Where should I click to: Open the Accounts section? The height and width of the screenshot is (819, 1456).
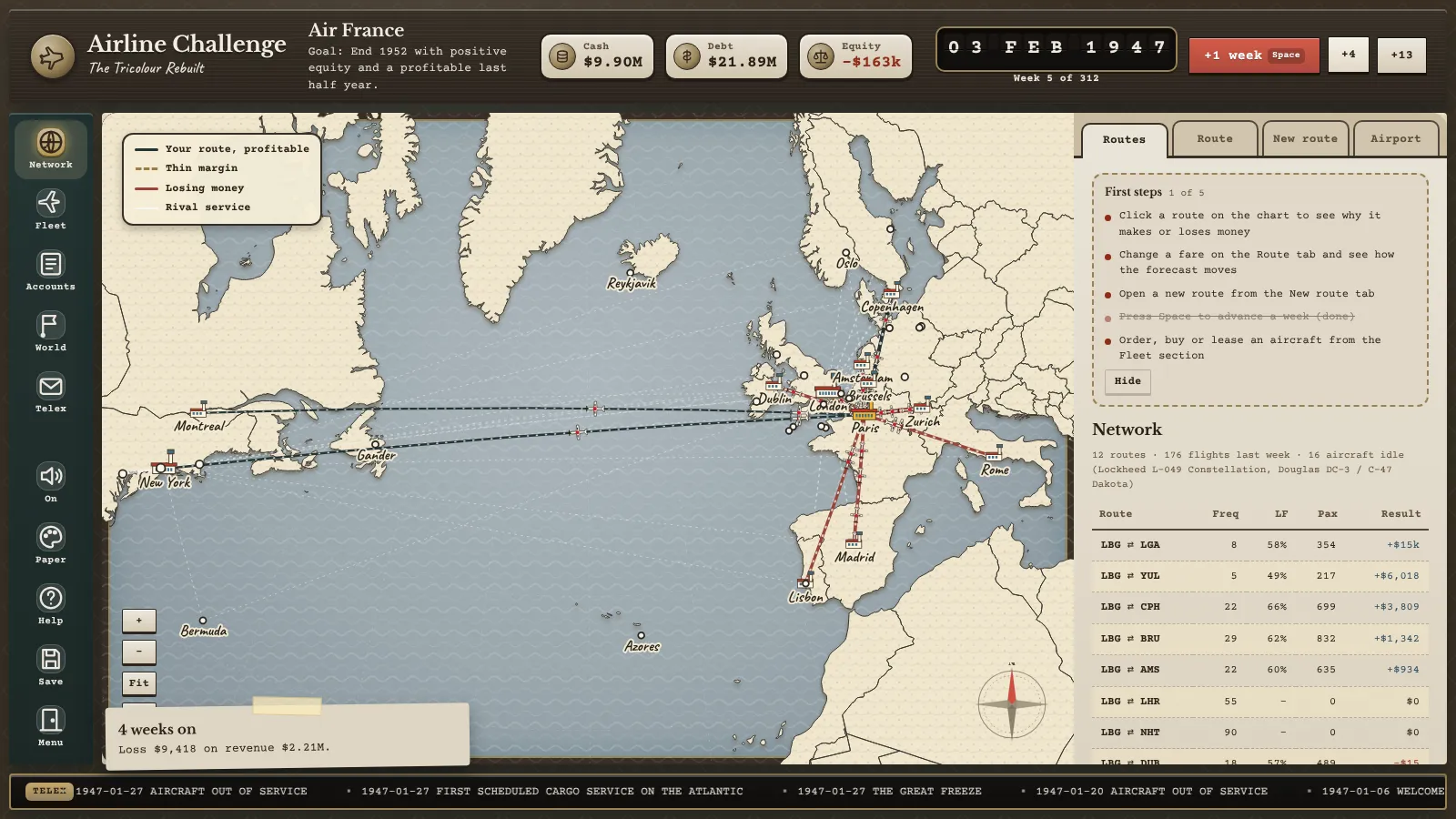[51, 270]
